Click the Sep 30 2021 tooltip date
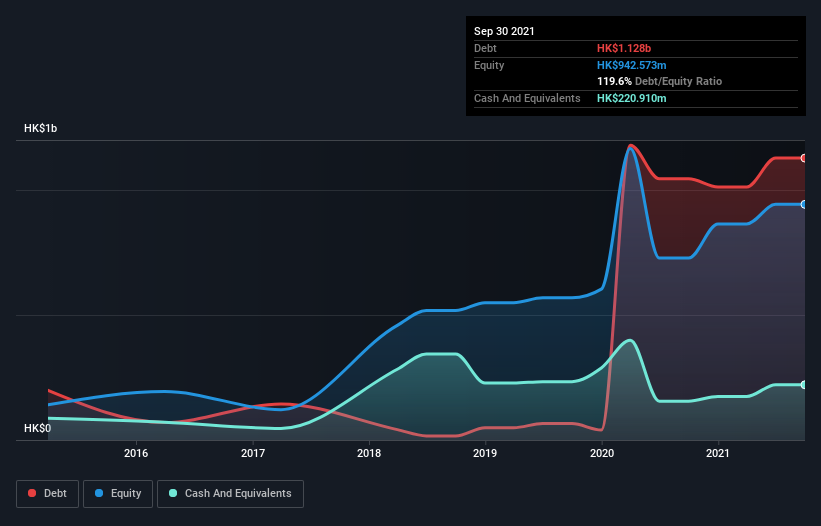This screenshot has height=526, width=821. coord(504,31)
